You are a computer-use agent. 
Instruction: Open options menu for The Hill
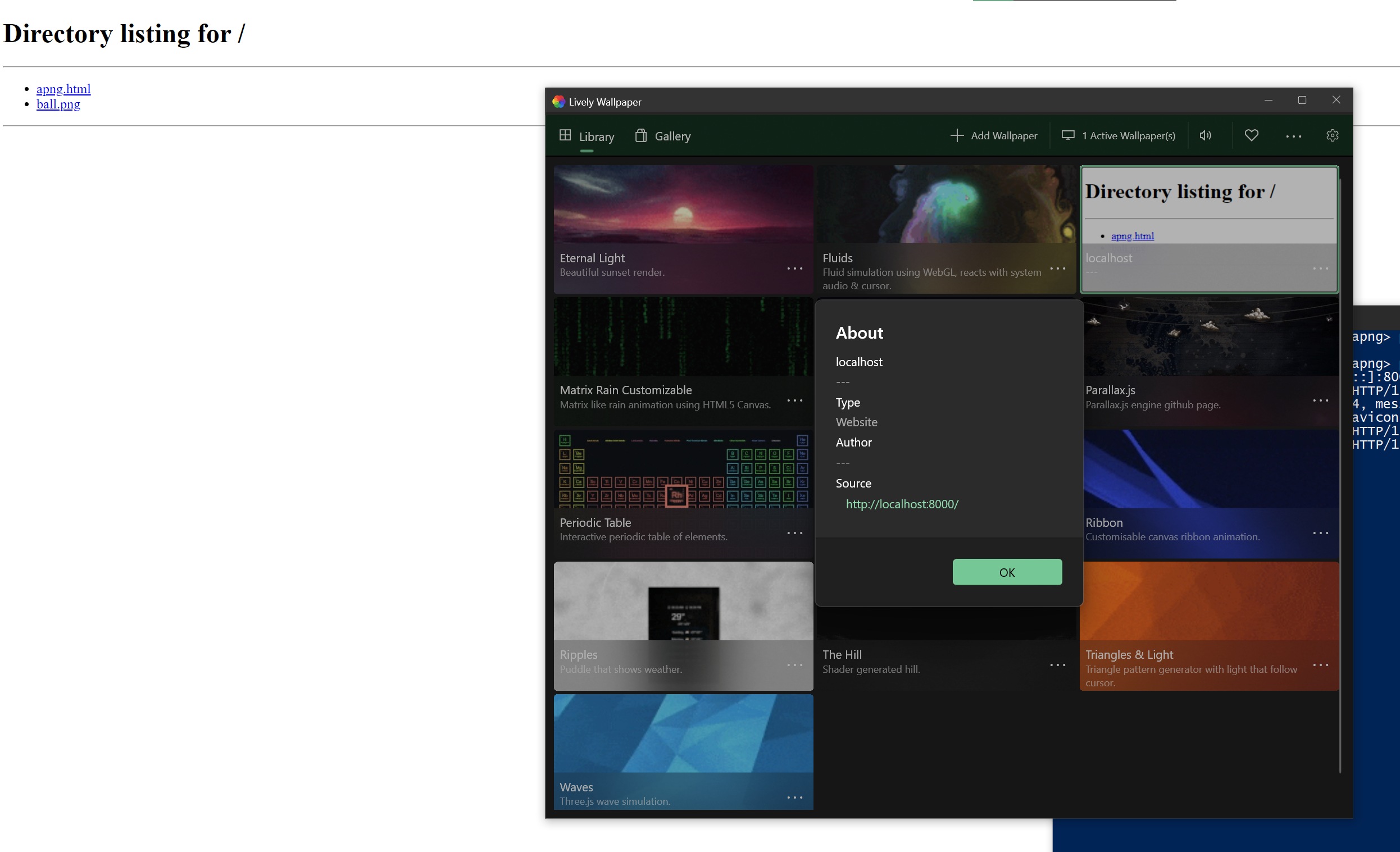tap(1057, 665)
